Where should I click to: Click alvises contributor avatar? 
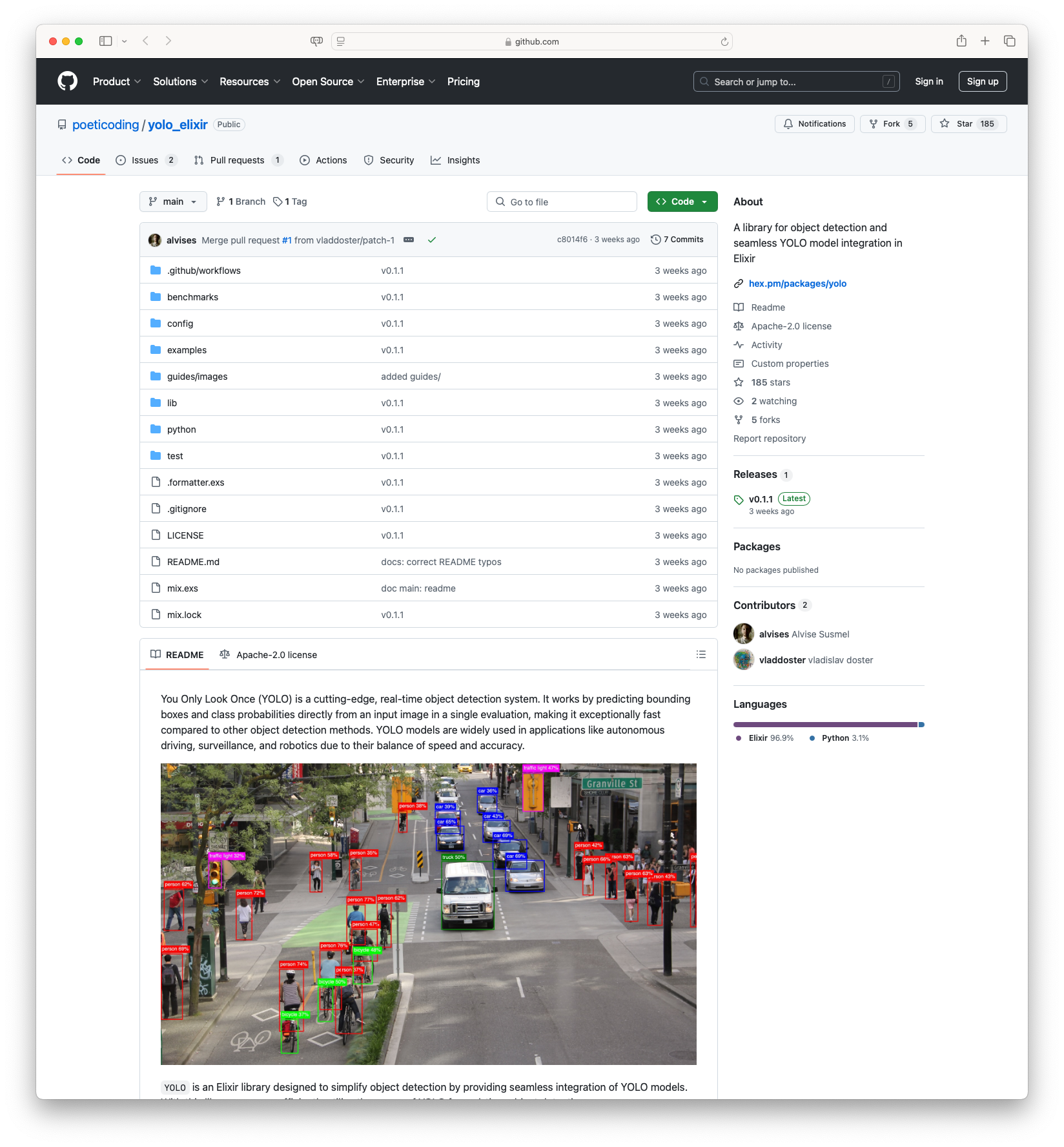tap(744, 634)
